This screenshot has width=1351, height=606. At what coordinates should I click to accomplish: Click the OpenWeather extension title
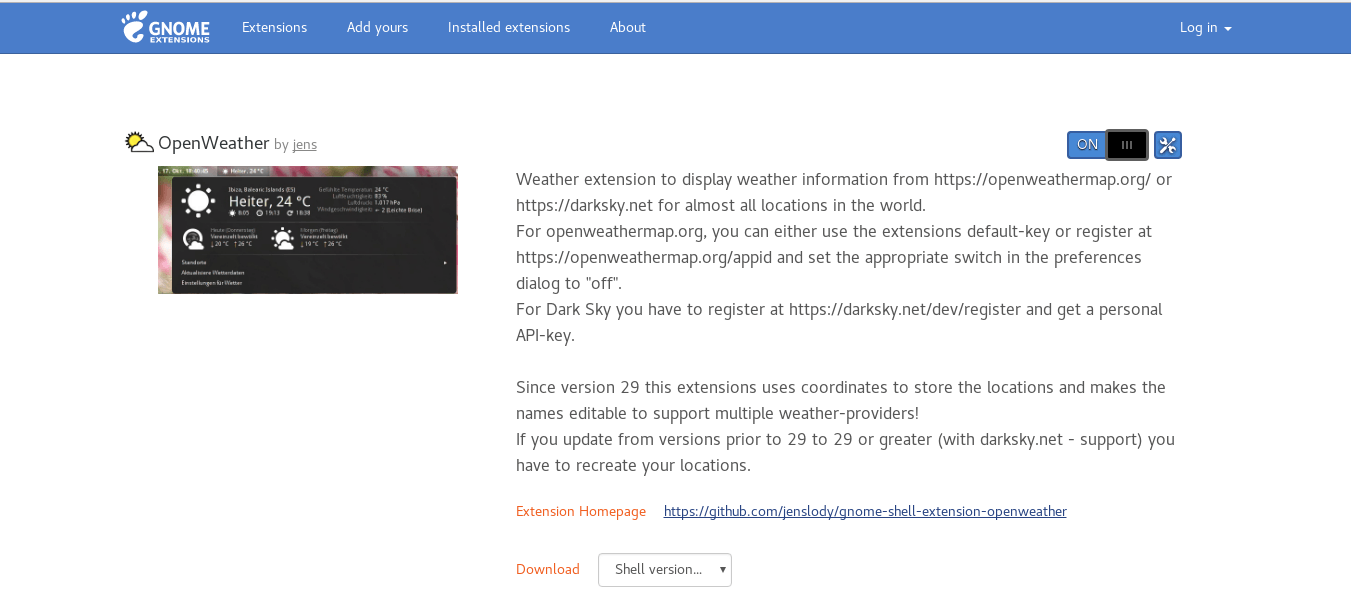click(214, 143)
